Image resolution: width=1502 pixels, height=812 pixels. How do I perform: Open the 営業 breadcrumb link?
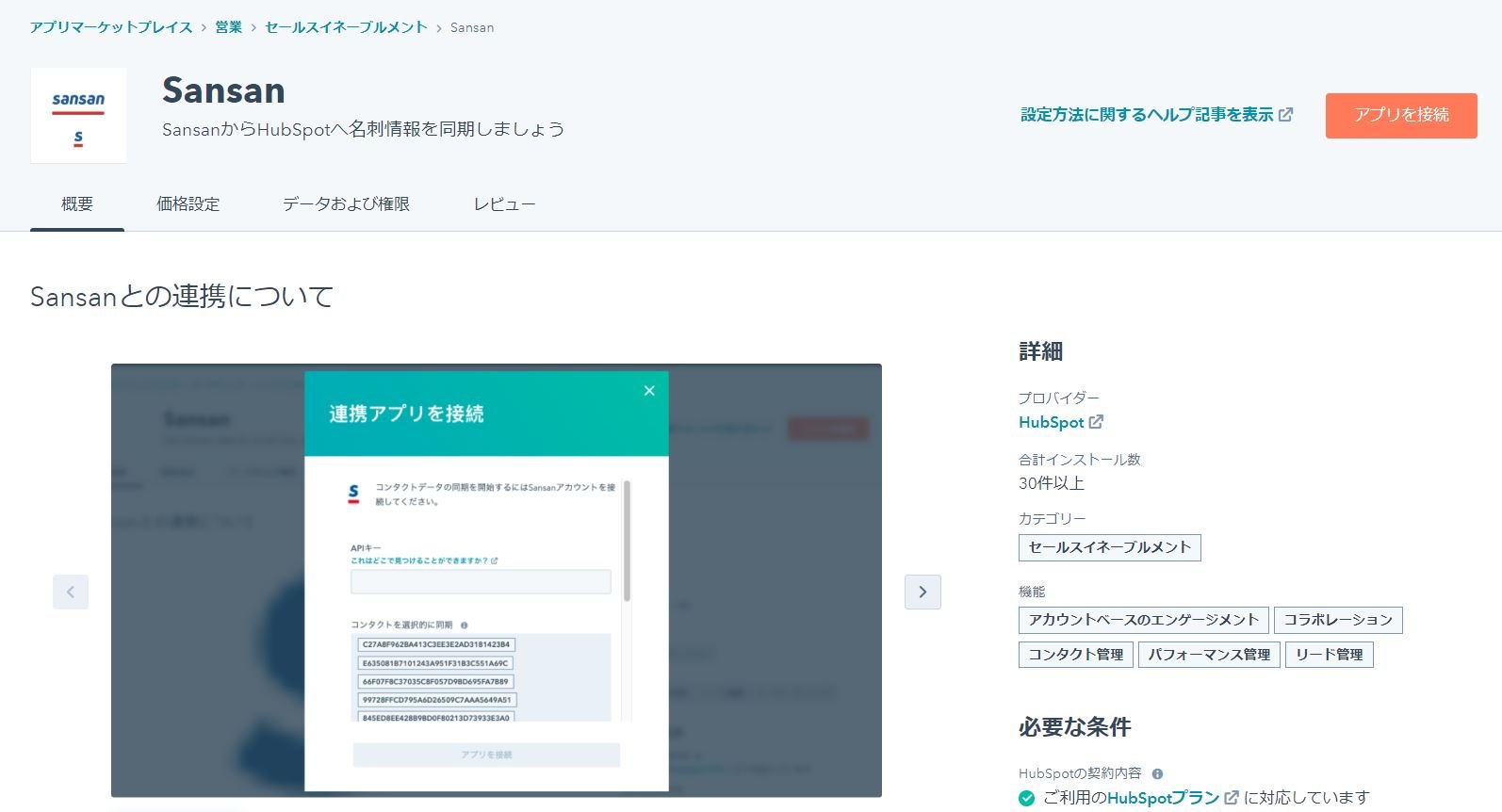click(229, 27)
